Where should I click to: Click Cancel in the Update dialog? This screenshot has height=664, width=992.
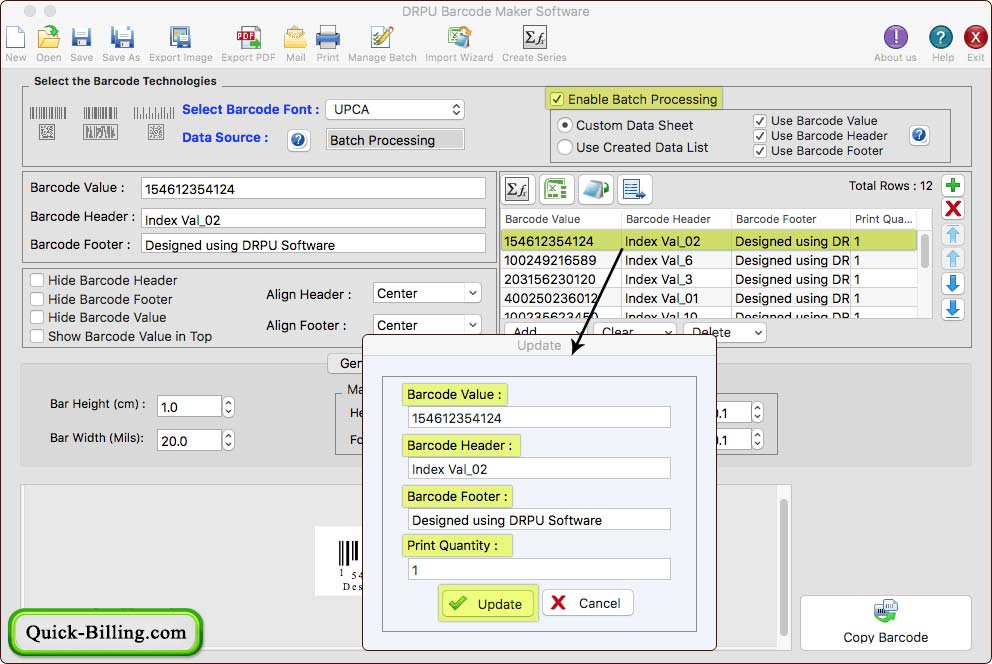point(588,603)
